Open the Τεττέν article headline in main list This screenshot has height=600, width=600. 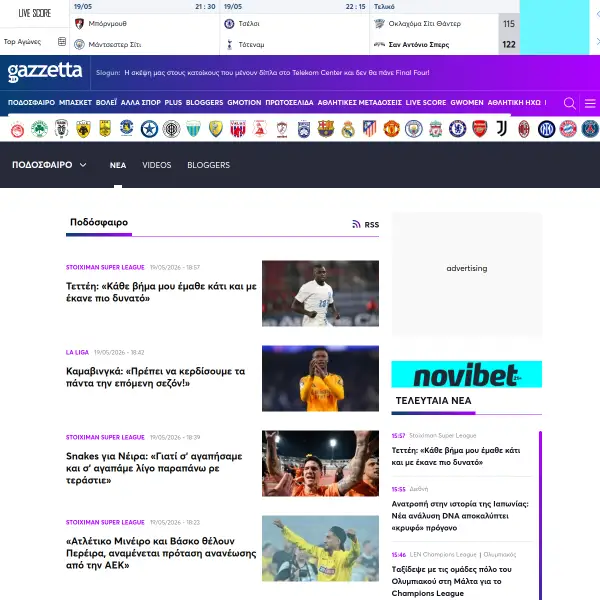[161, 292]
